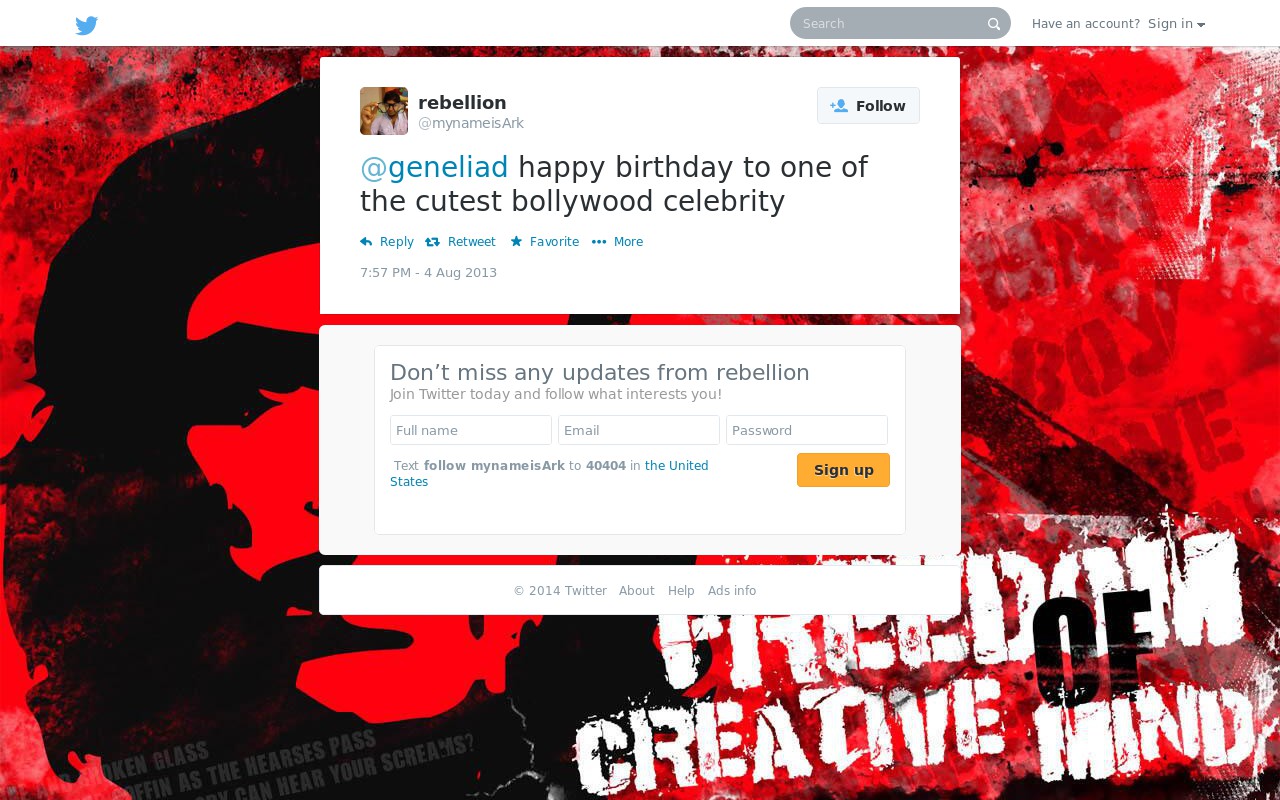The width and height of the screenshot is (1280, 800).
Task: Click the Password input field
Action: pyautogui.click(x=807, y=430)
